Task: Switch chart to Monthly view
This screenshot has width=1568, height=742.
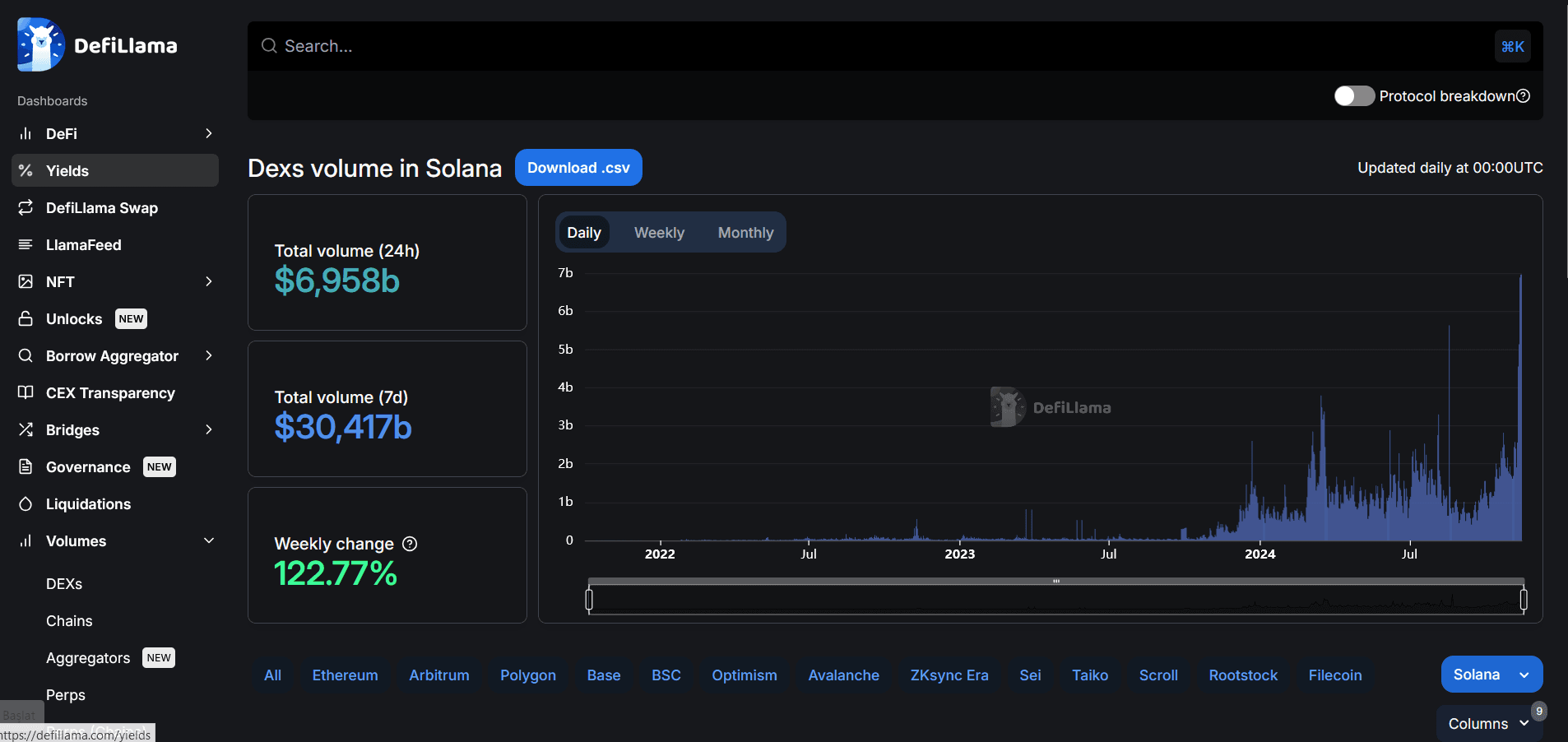Action: pos(745,233)
